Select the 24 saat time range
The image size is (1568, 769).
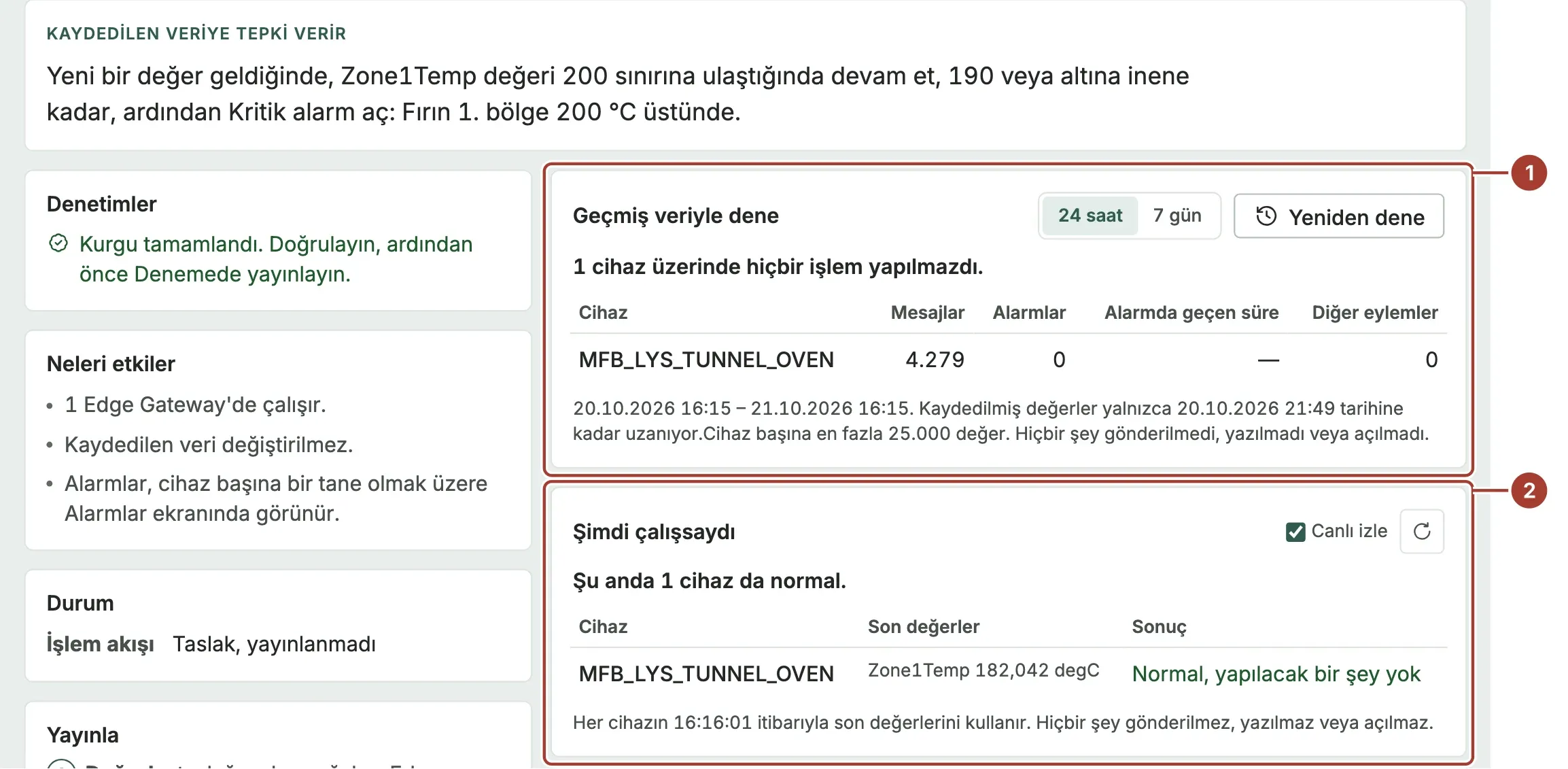pos(1090,216)
